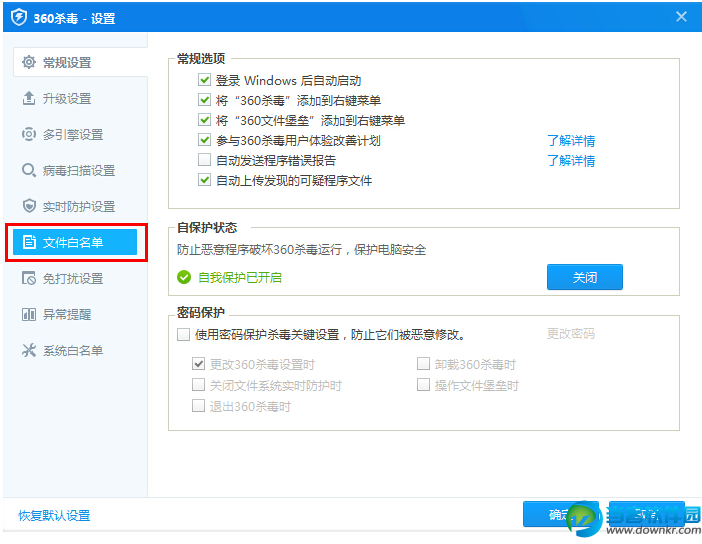Click the icon beside 免打扰设置
This screenshot has height=544, width=702.
coord(29,278)
